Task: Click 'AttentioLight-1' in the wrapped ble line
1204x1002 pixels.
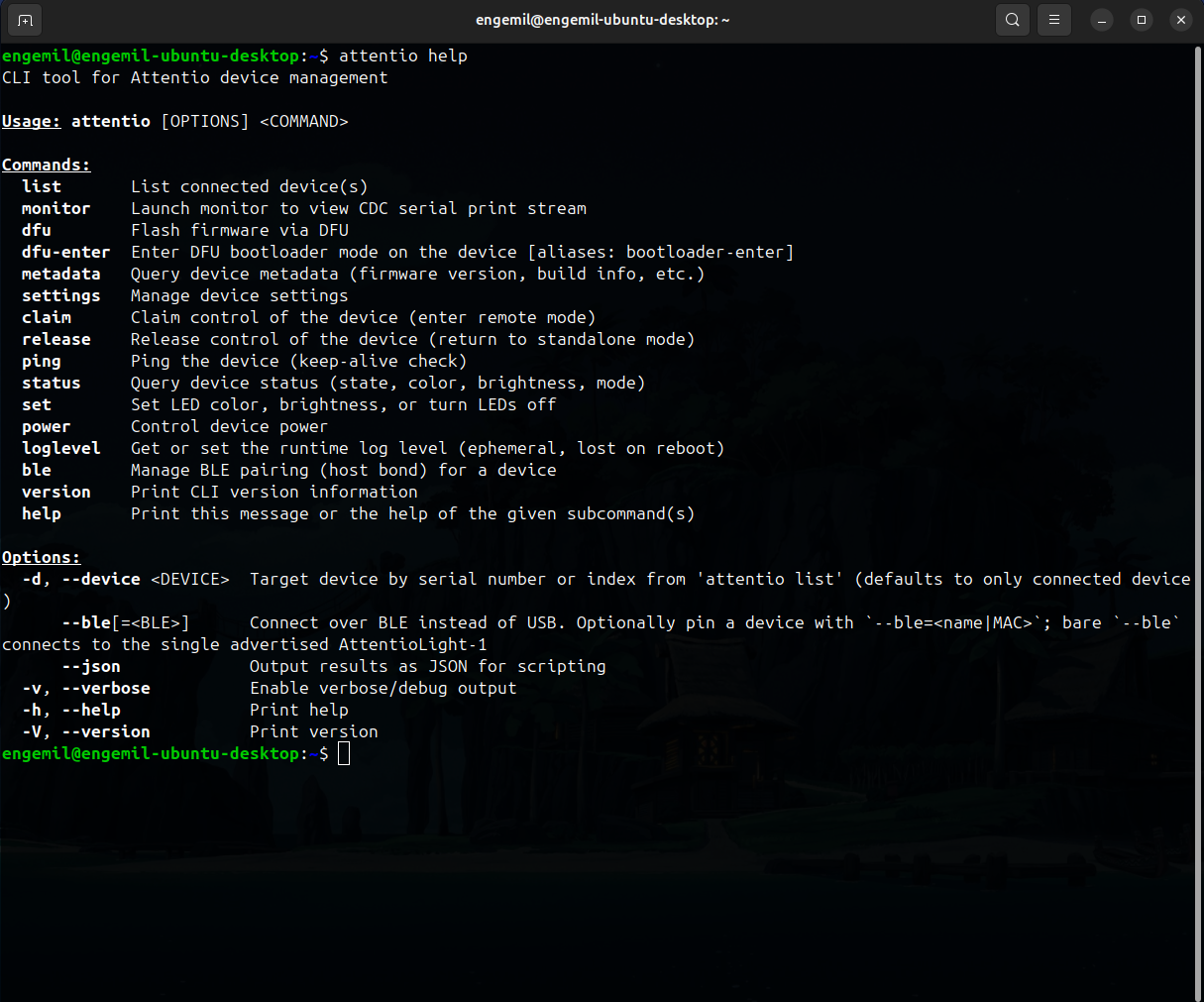Action: coord(413,645)
